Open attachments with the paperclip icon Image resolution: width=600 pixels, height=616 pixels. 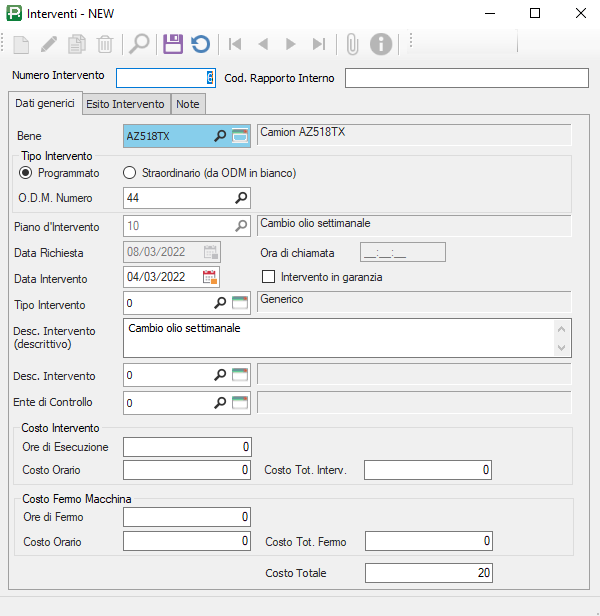point(352,43)
